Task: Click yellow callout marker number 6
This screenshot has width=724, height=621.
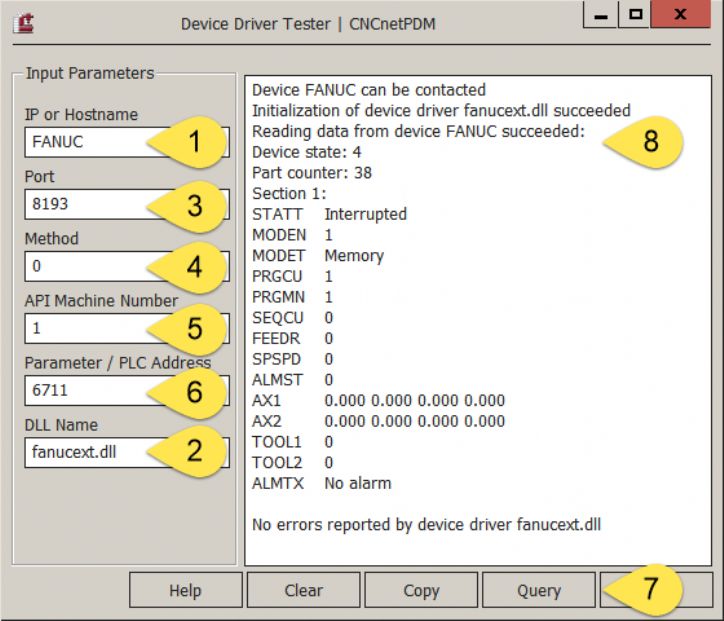Action: 196,390
